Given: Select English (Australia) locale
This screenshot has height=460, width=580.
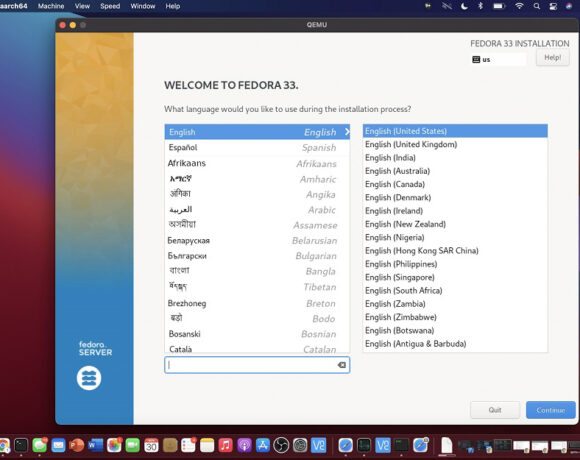Looking at the screenshot, I should (x=455, y=171).
